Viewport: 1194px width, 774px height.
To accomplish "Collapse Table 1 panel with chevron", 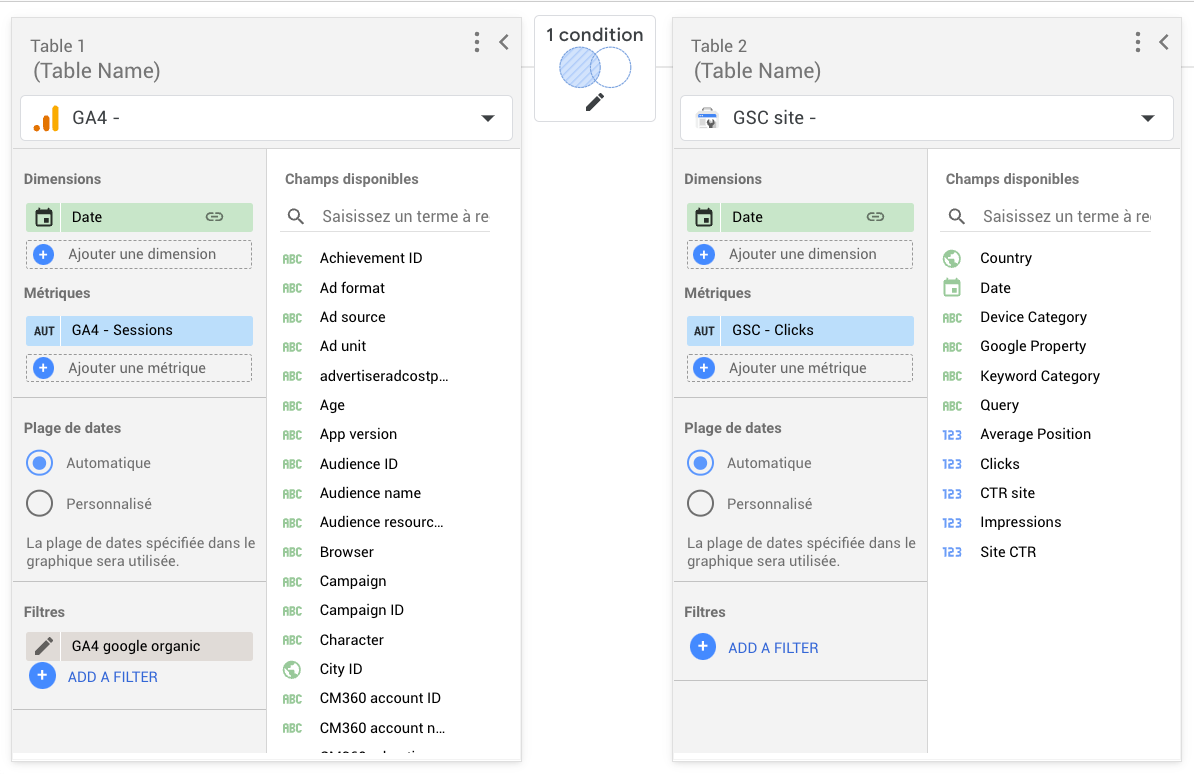I will [503, 42].
